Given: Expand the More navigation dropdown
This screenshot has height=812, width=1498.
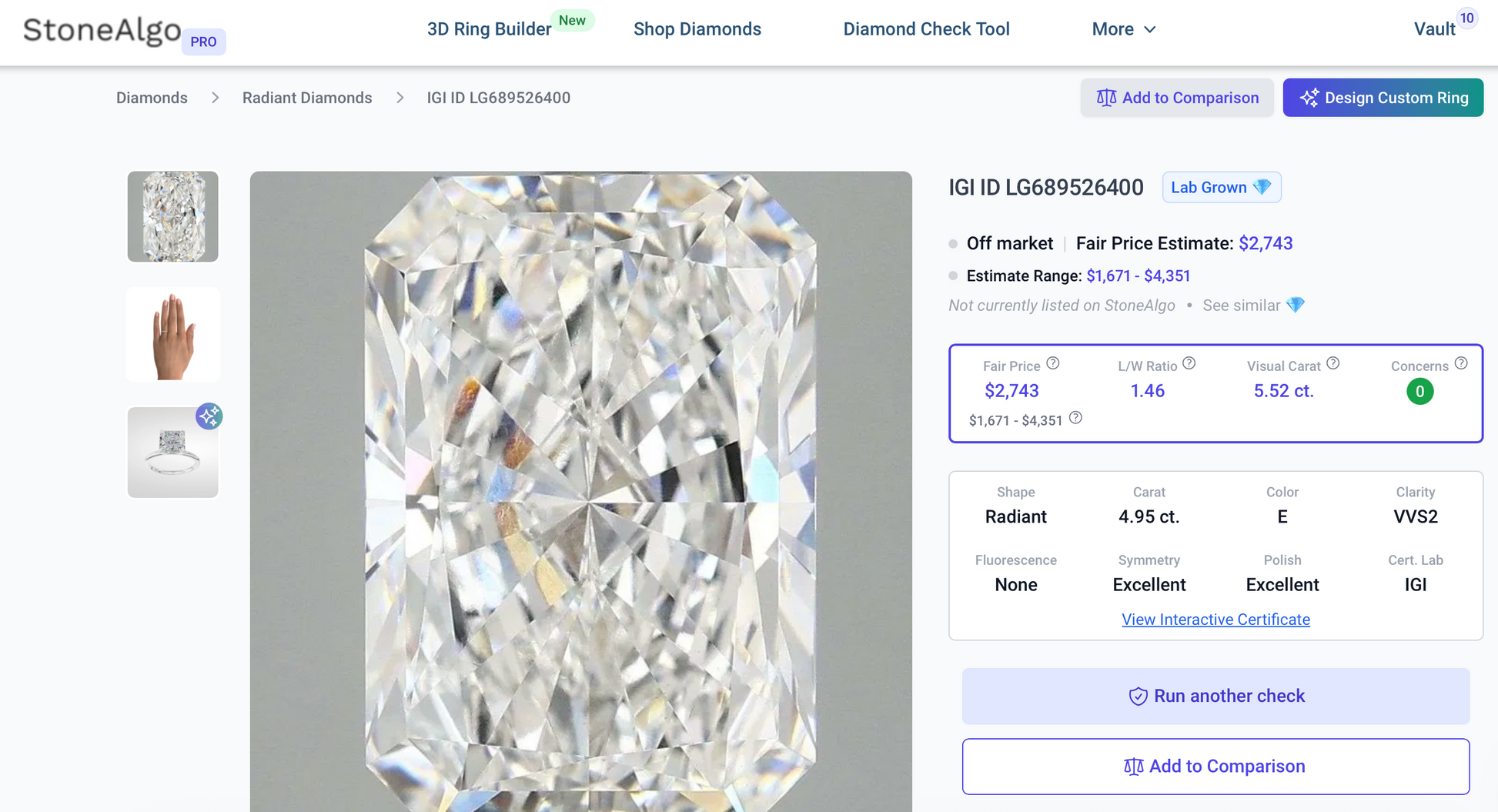Looking at the screenshot, I should click(x=1123, y=29).
